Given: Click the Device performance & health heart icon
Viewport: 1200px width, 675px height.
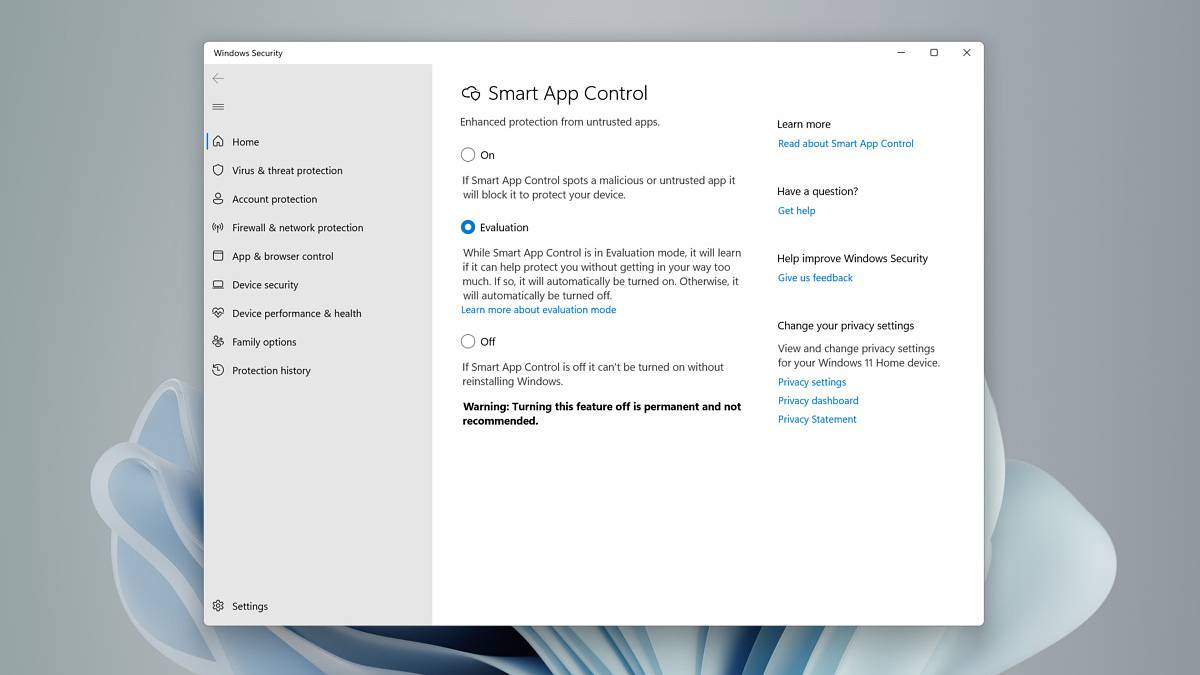Looking at the screenshot, I should (218, 313).
